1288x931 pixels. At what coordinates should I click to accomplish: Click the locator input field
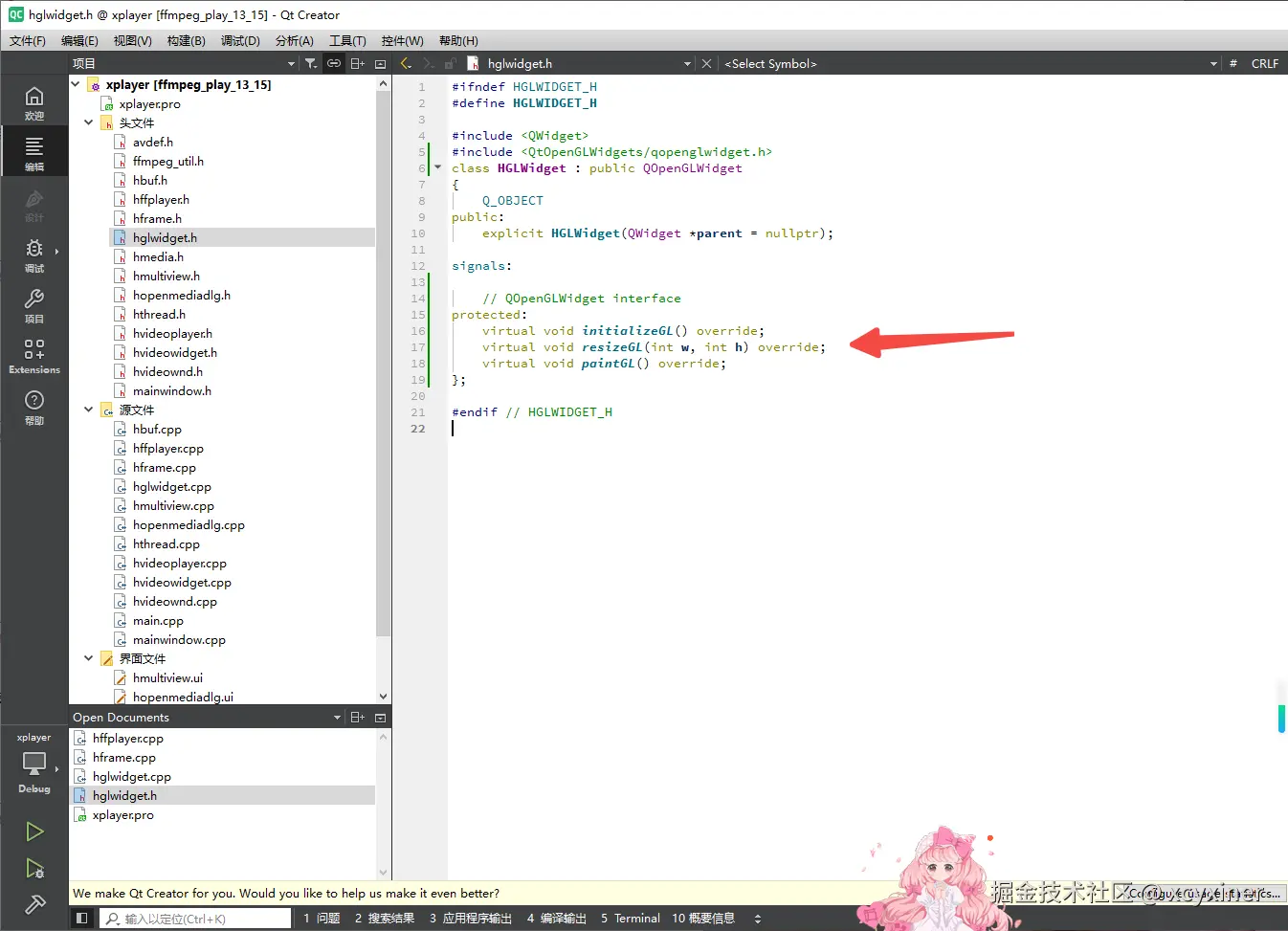[195, 918]
